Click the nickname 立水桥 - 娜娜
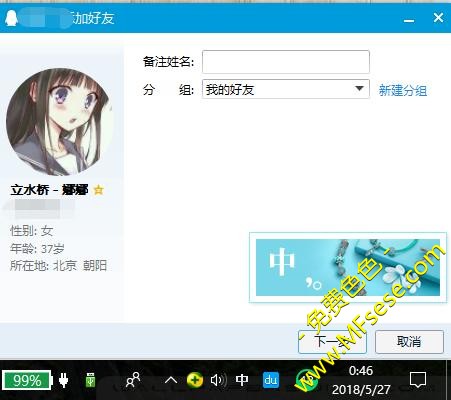 coord(49,190)
